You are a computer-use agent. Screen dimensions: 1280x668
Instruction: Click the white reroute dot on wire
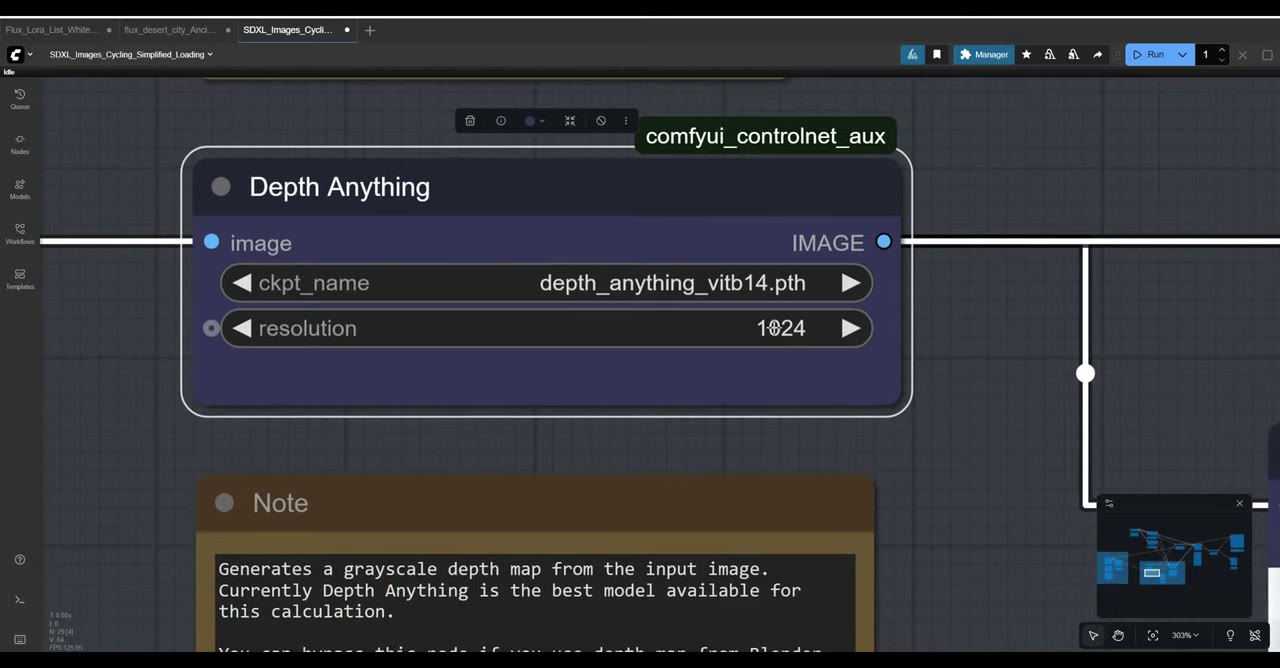point(1085,373)
